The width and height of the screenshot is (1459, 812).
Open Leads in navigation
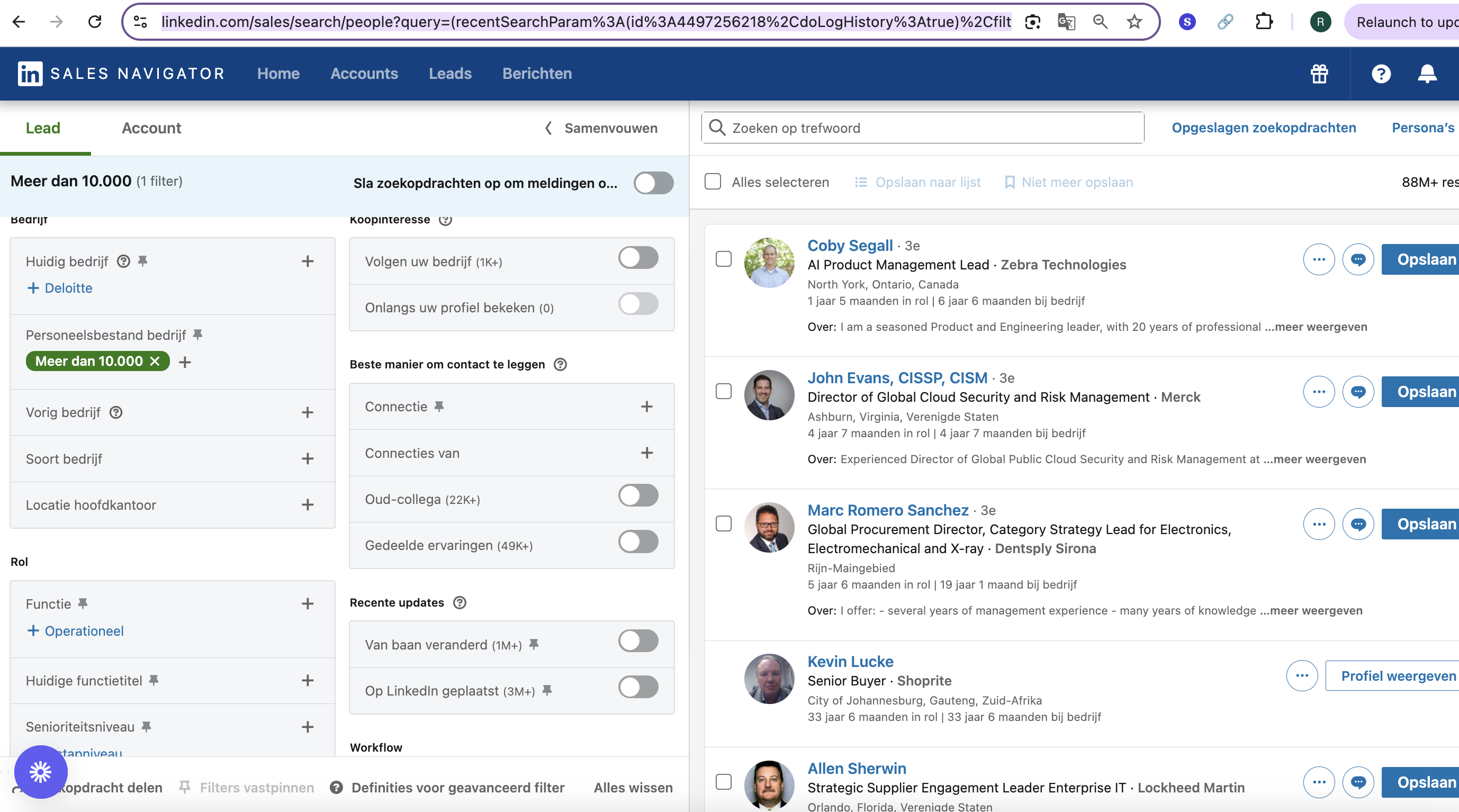click(449, 74)
